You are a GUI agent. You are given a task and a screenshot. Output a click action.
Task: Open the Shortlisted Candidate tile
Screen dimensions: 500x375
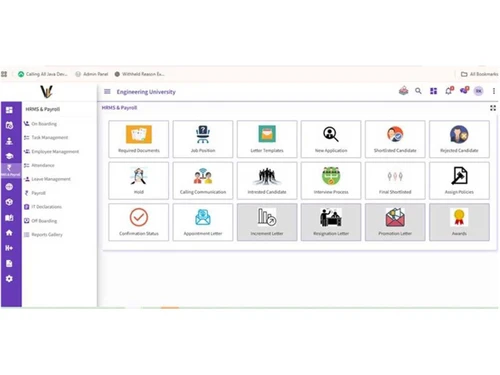395,139
